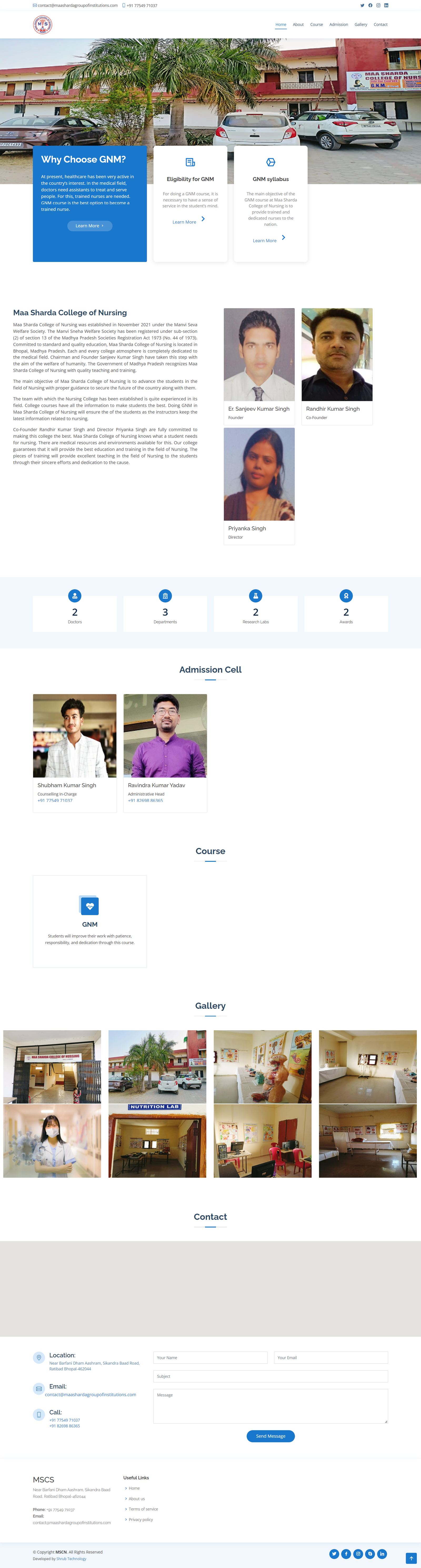Click Subject input field
Screen dimensions: 421x1568
[x=271, y=1376]
